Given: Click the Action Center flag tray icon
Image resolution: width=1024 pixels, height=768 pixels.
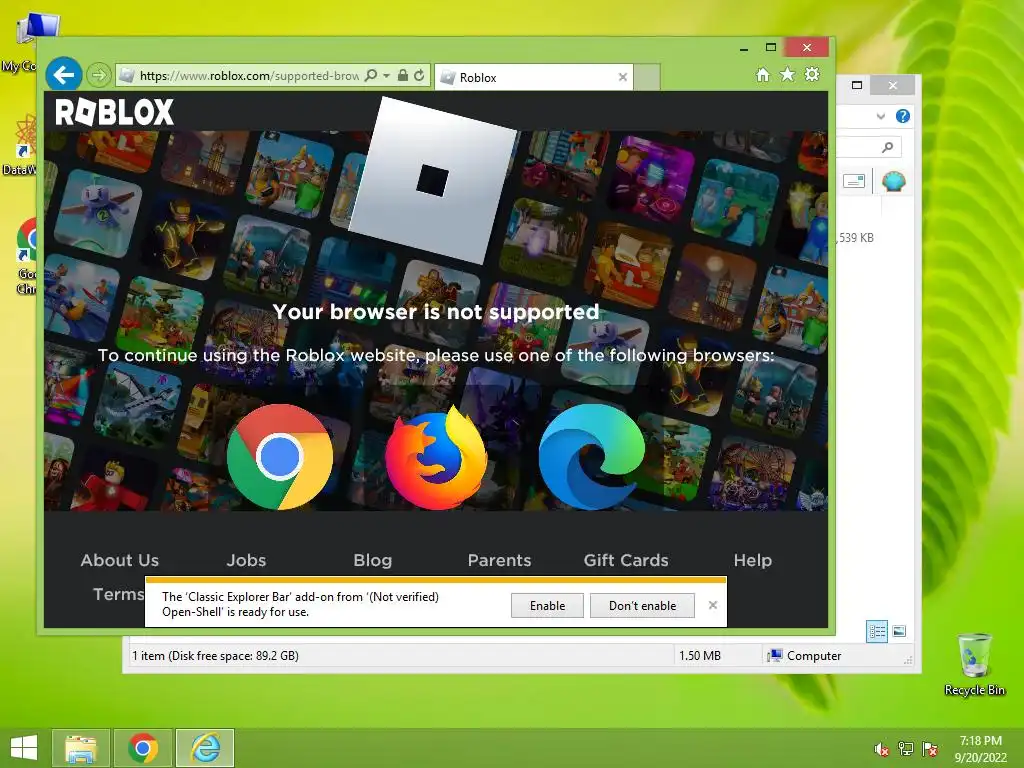Looking at the screenshot, I should click(x=930, y=749).
